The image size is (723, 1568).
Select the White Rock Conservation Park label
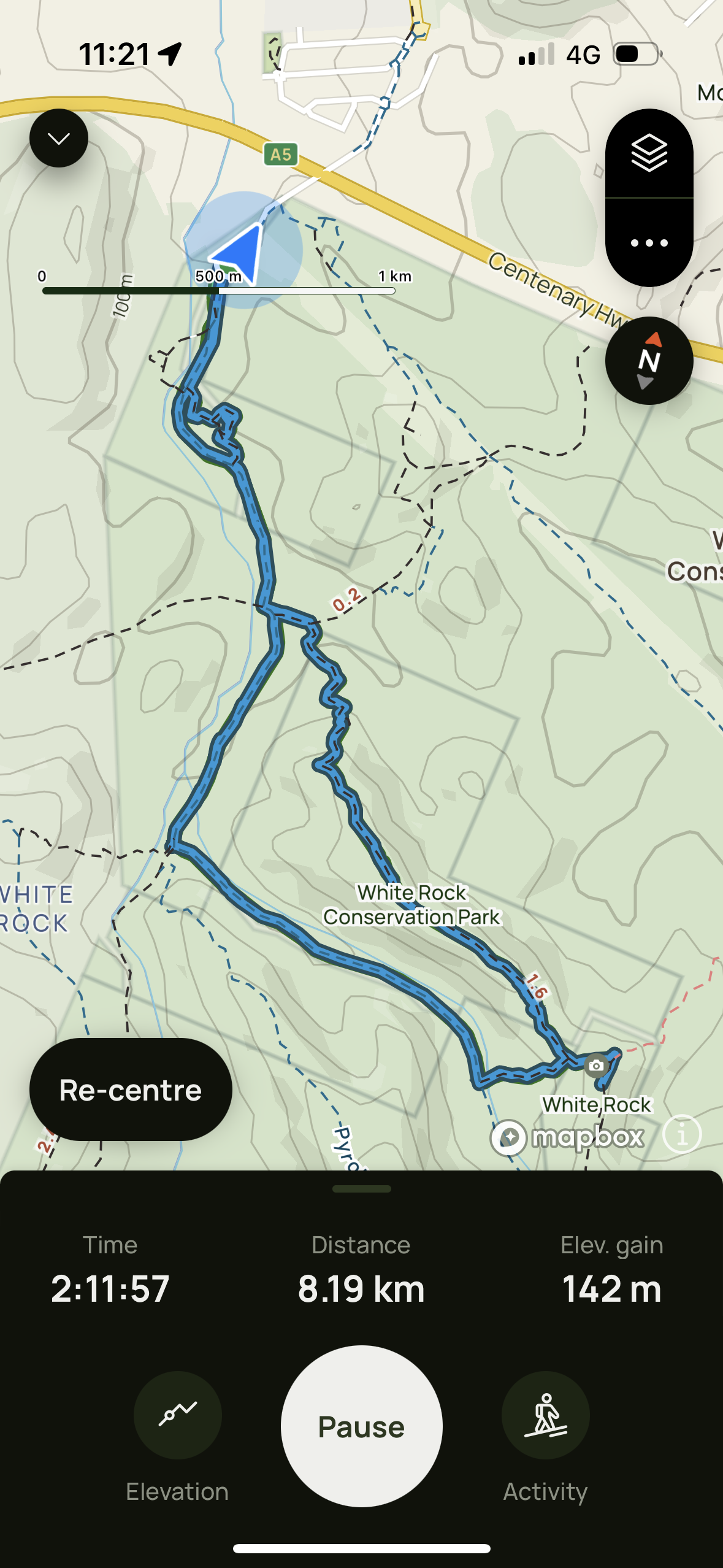412,905
